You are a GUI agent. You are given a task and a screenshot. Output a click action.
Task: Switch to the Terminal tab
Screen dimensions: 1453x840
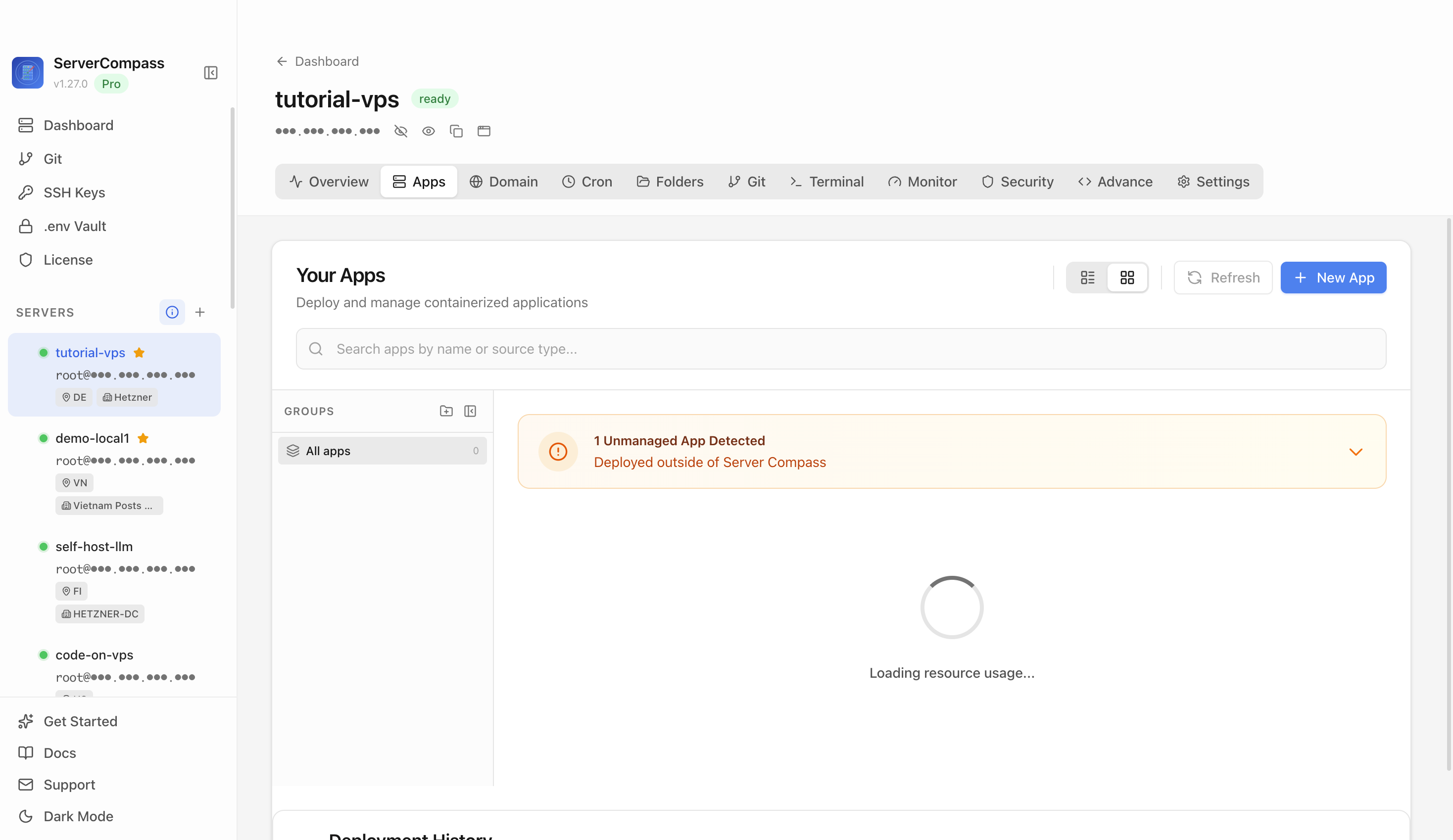point(827,182)
